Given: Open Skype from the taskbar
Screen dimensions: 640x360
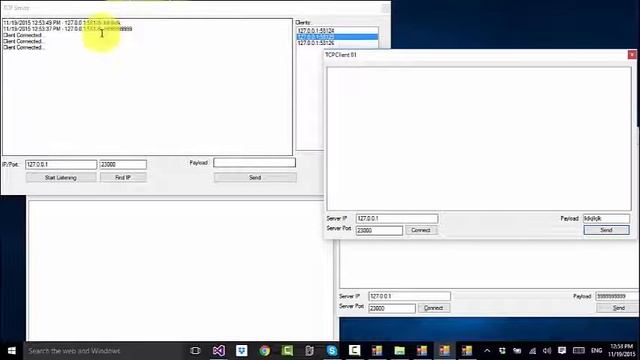Looking at the screenshot, I should pyautogui.click(x=332, y=351).
